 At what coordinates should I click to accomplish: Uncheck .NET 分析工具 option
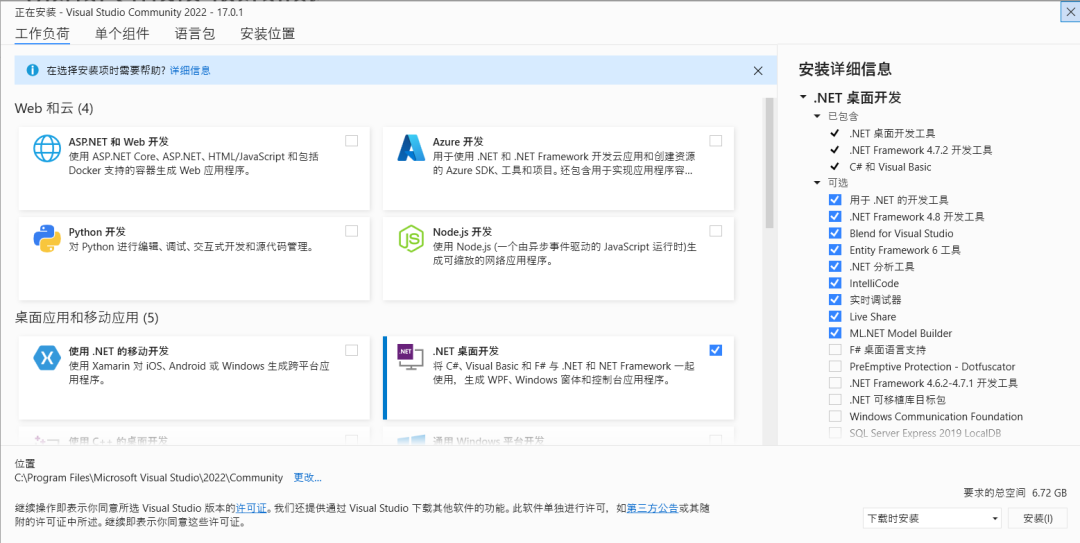pyautogui.click(x=835, y=266)
